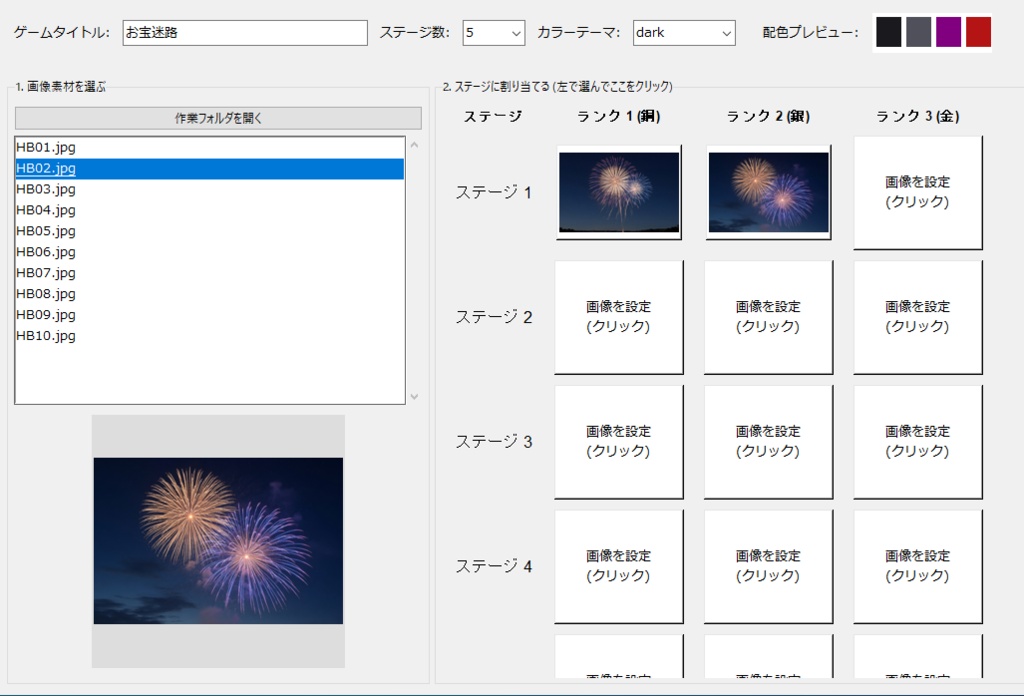
Task: Click the ステージ 4 row label
Action: tap(494, 567)
